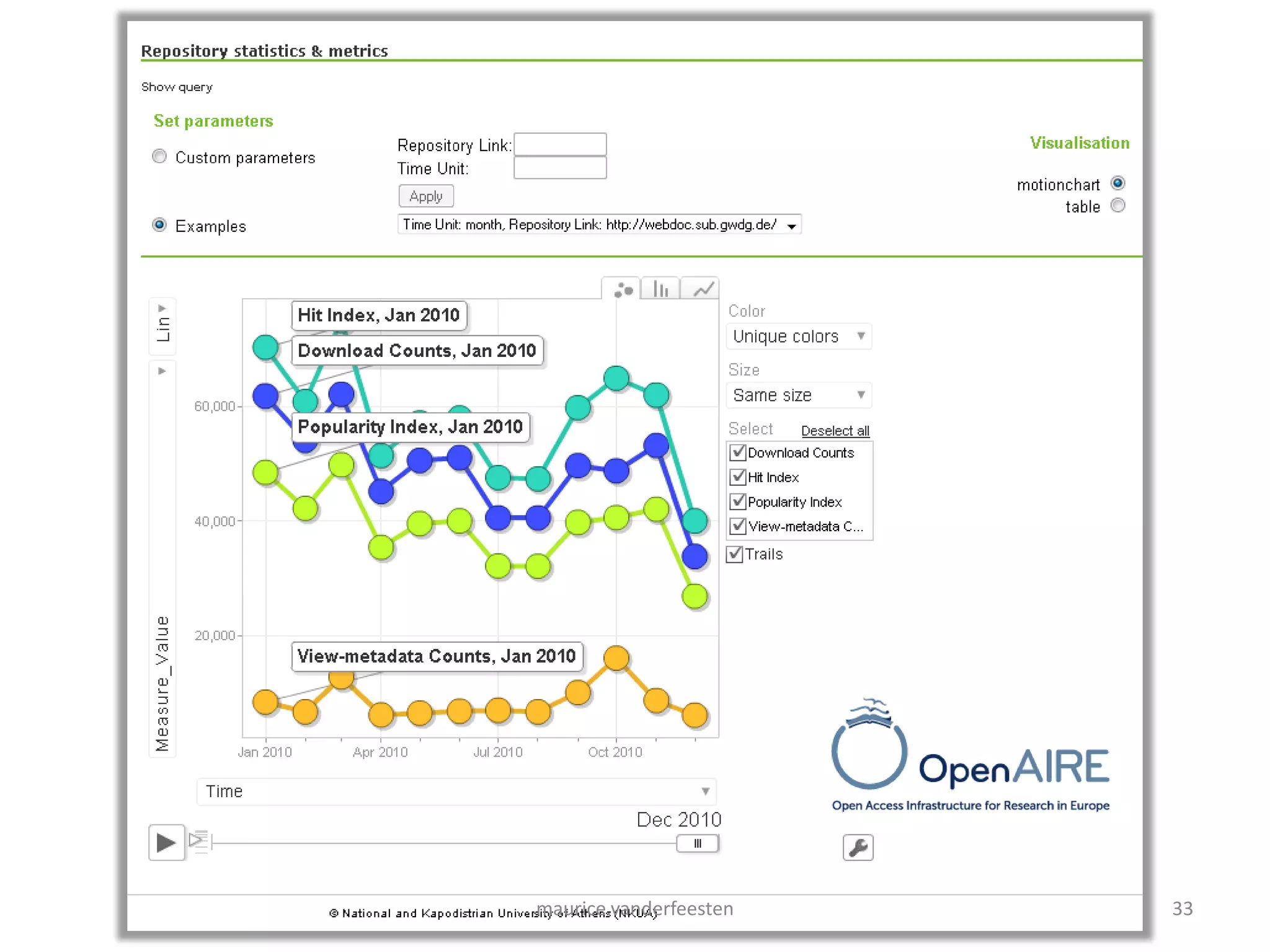
Task: Click the Lin scale expander arrow
Action: 162,309
